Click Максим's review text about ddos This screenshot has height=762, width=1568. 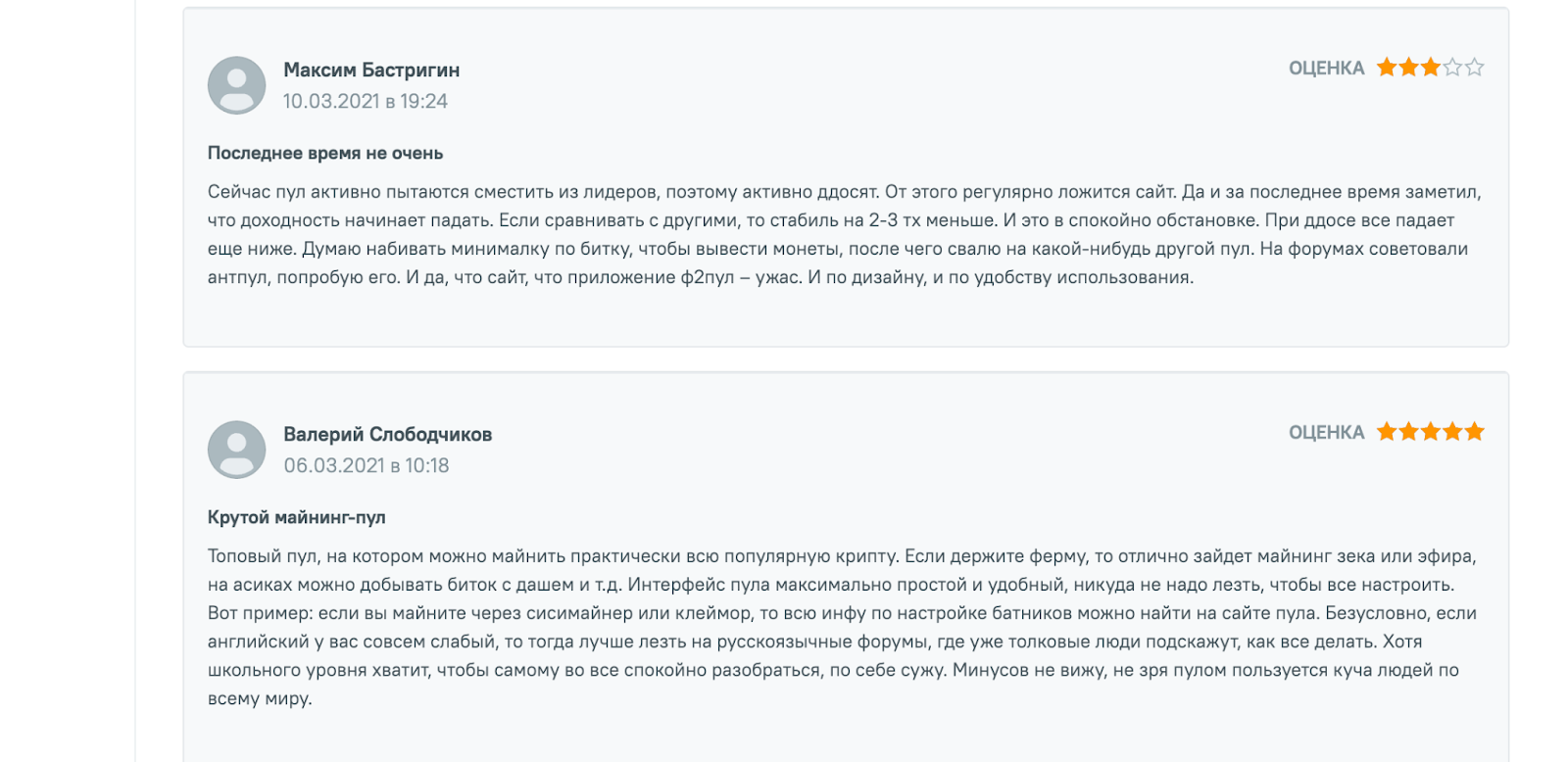point(845,235)
